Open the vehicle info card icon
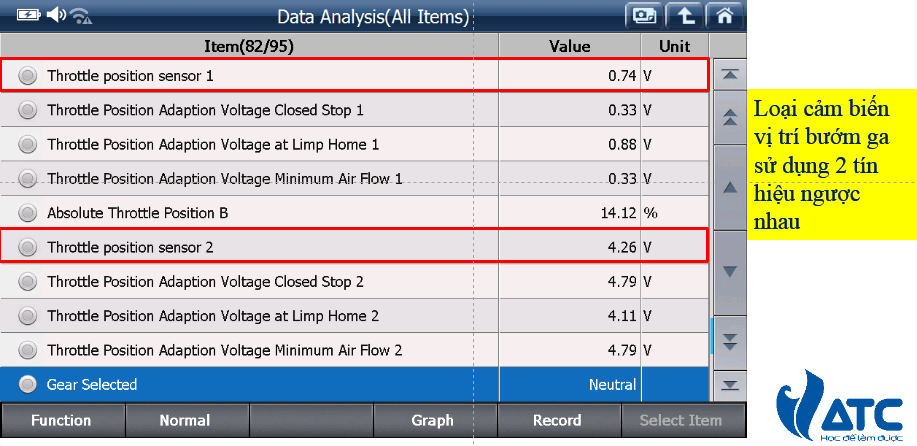 [642, 15]
